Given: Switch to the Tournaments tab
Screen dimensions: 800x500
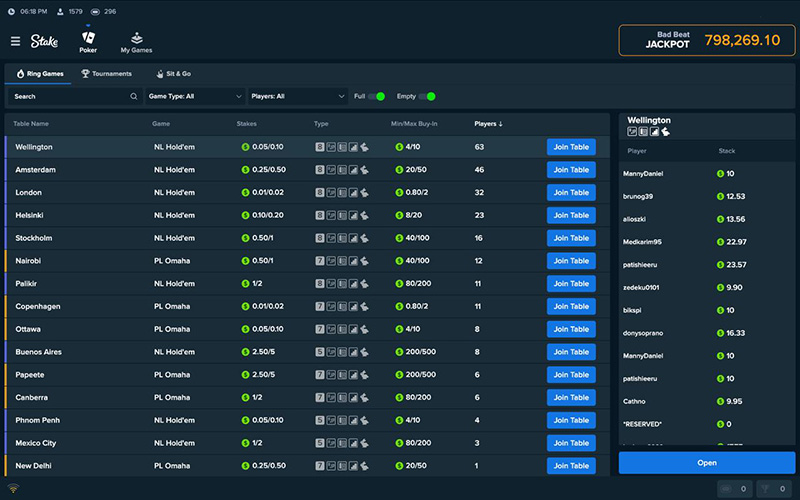Looking at the screenshot, I should click(106, 74).
